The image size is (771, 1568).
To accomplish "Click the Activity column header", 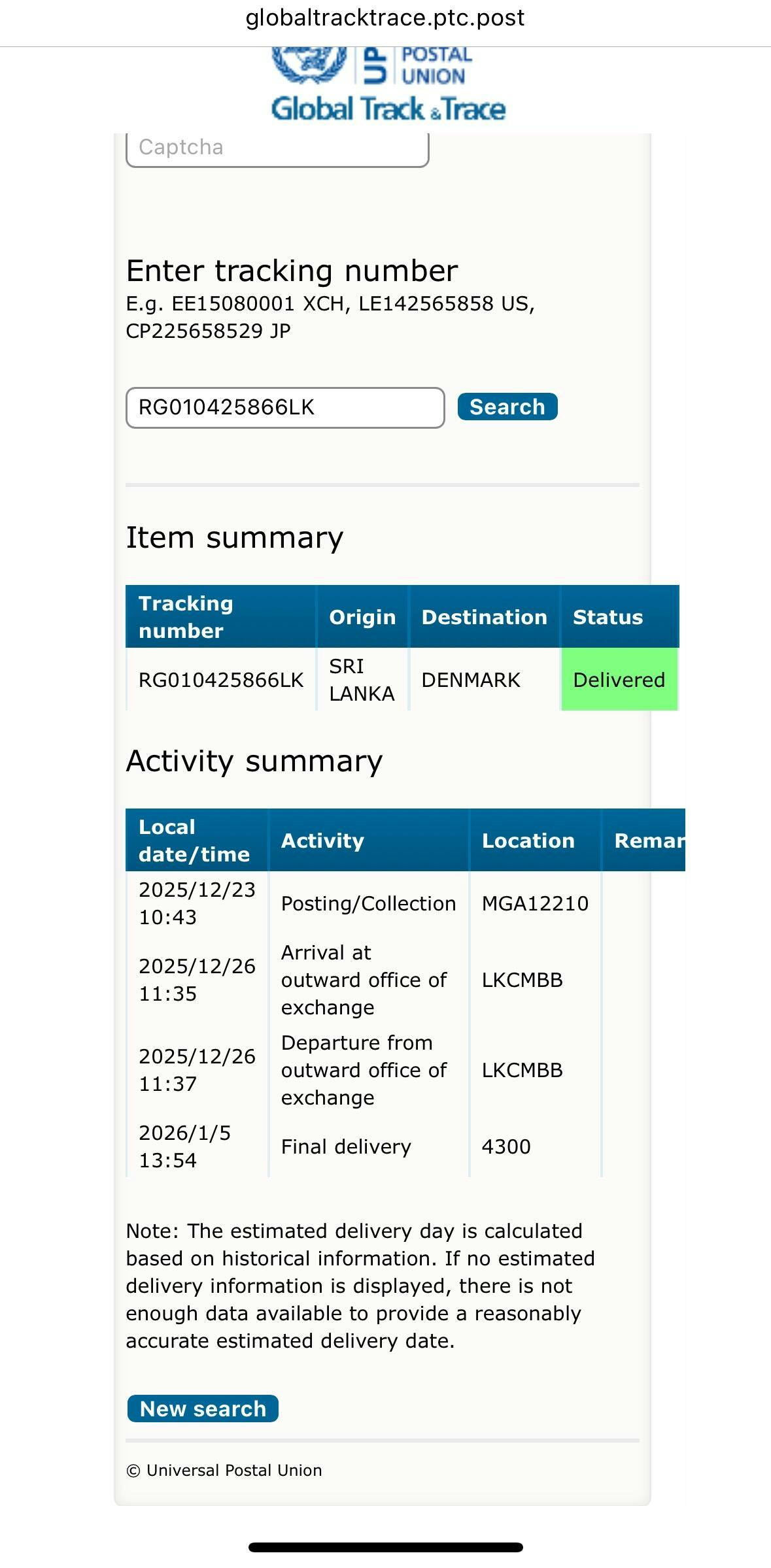I will [x=322, y=841].
